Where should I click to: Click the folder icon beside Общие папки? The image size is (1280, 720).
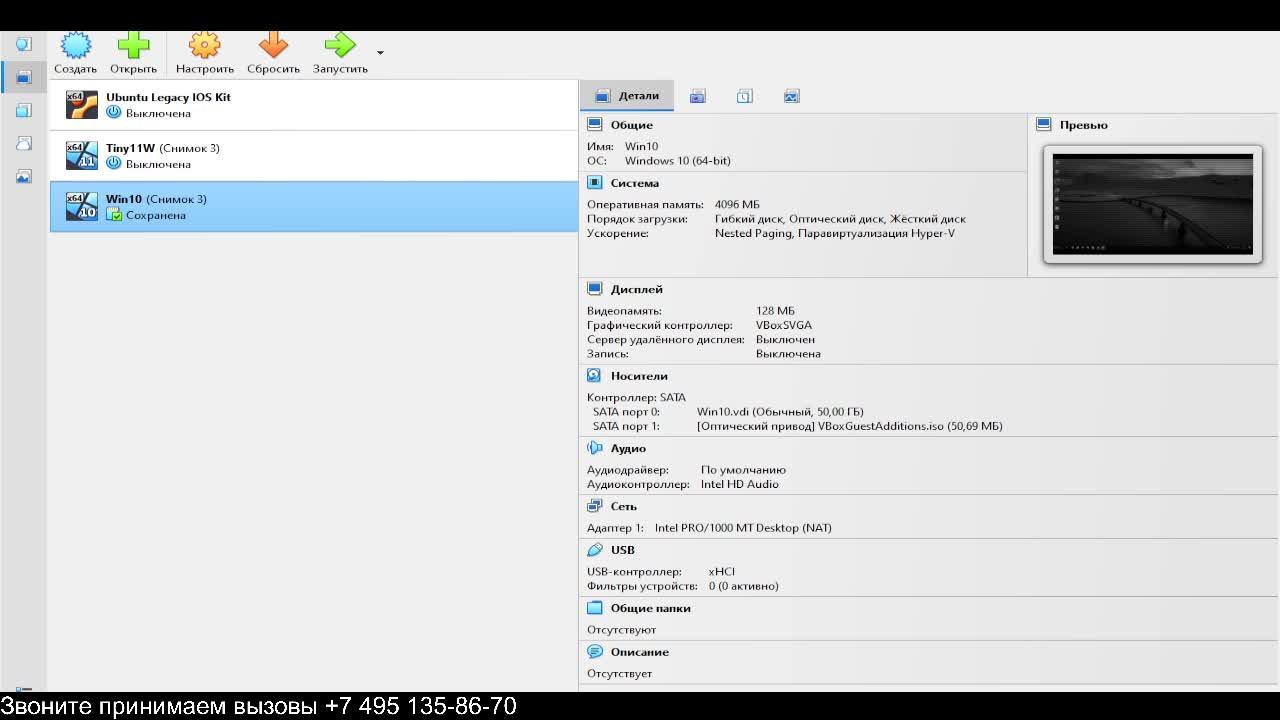click(x=595, y=608)
